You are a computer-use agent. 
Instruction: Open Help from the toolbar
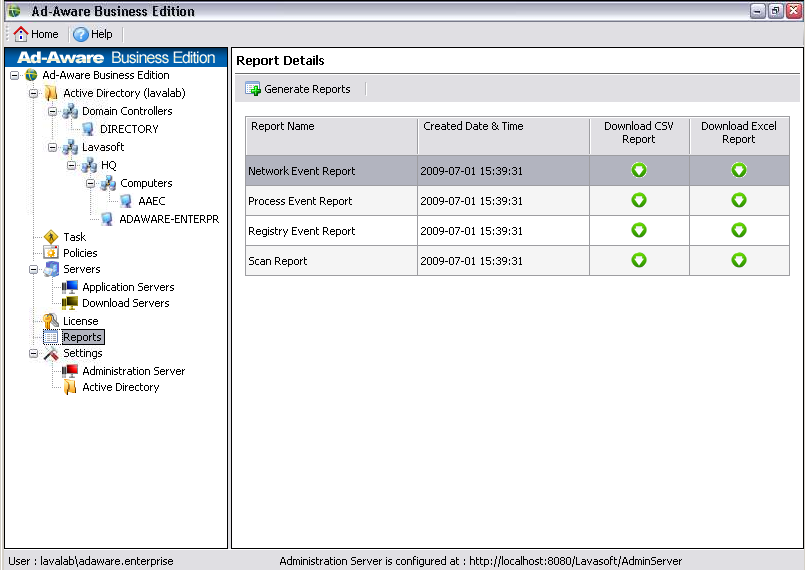coord(93,34)
